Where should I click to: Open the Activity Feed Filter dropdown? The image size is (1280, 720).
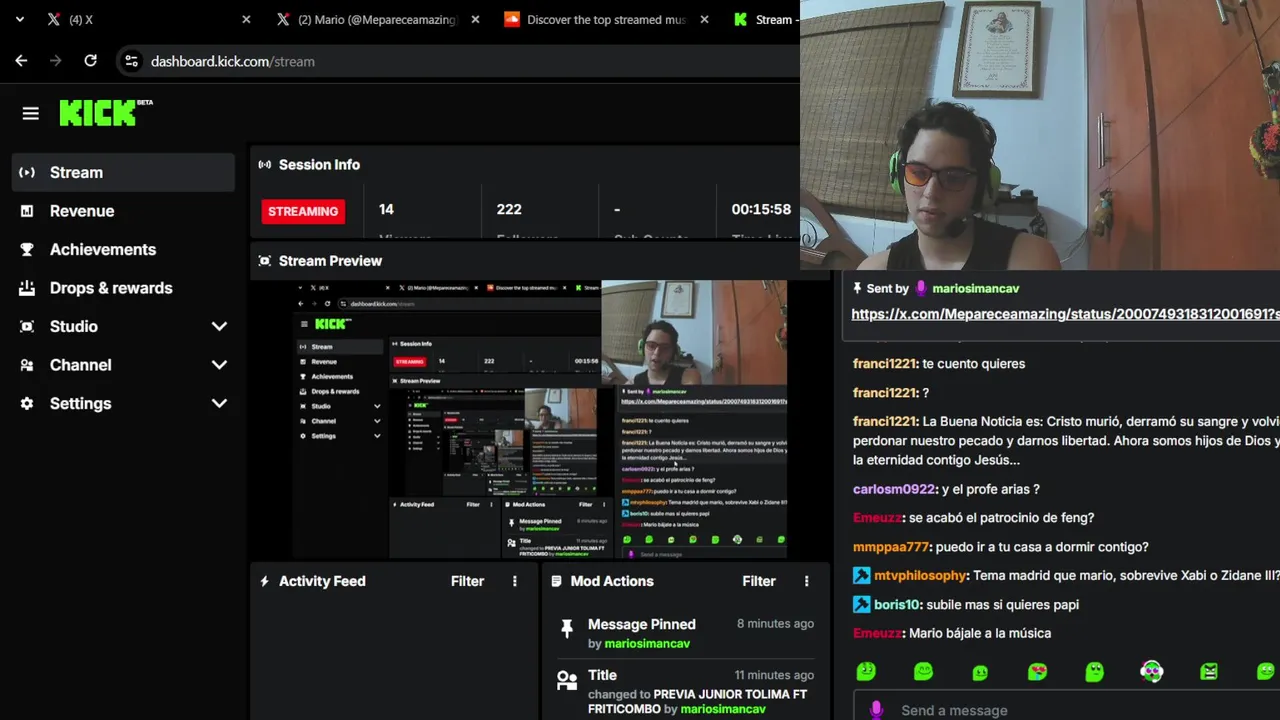tap(467, 581)
